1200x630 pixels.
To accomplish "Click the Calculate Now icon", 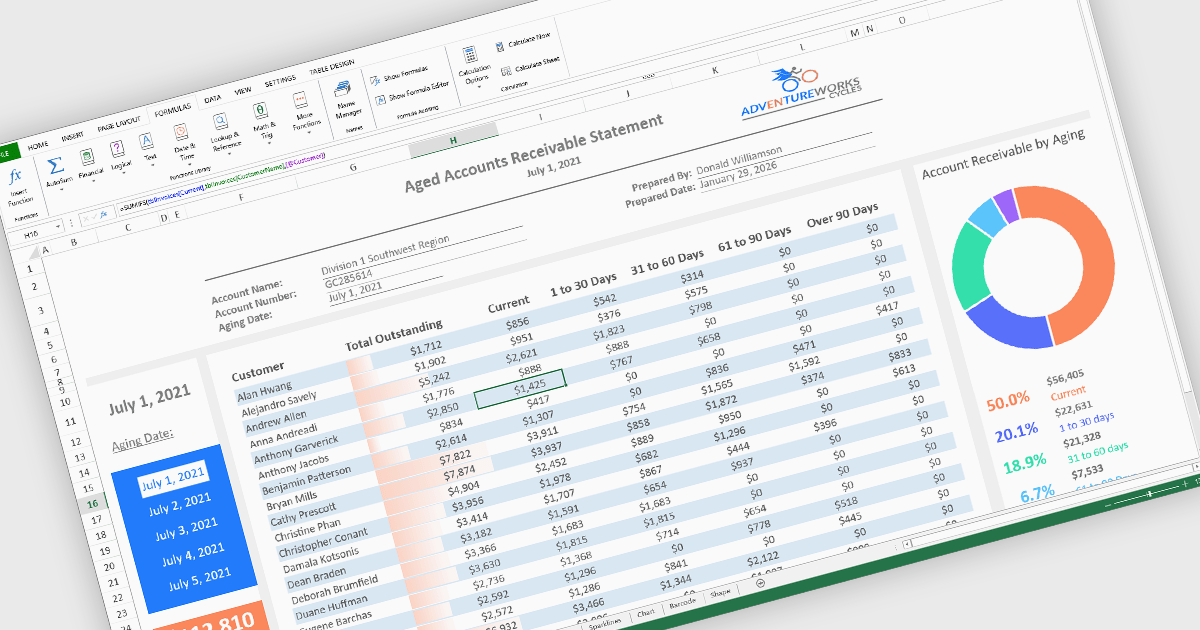I will click(x=500, y=45).
